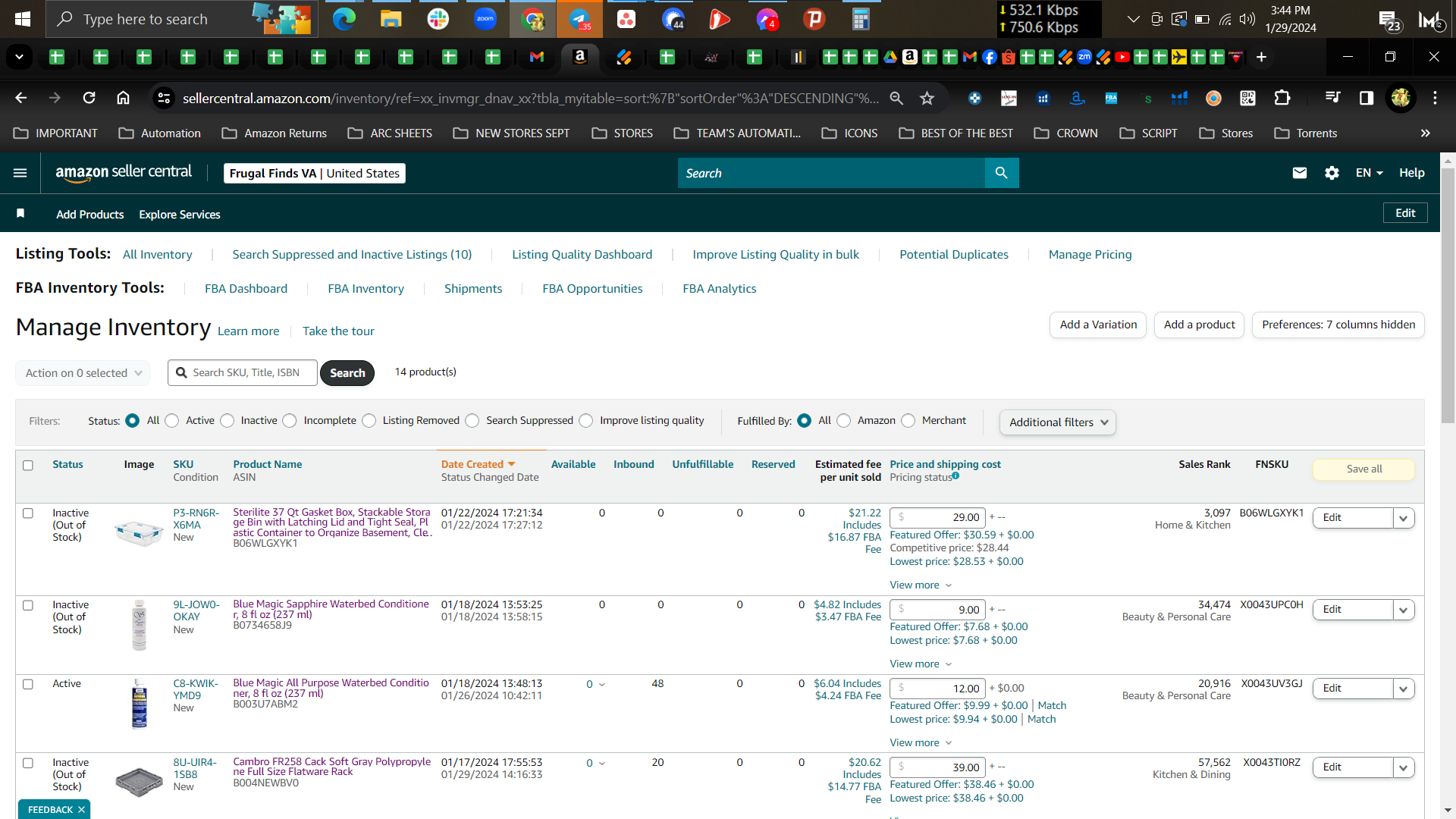
Task: Open Chrome three-dot menu
Action: pyautogui.click(x=1435, y=98)
